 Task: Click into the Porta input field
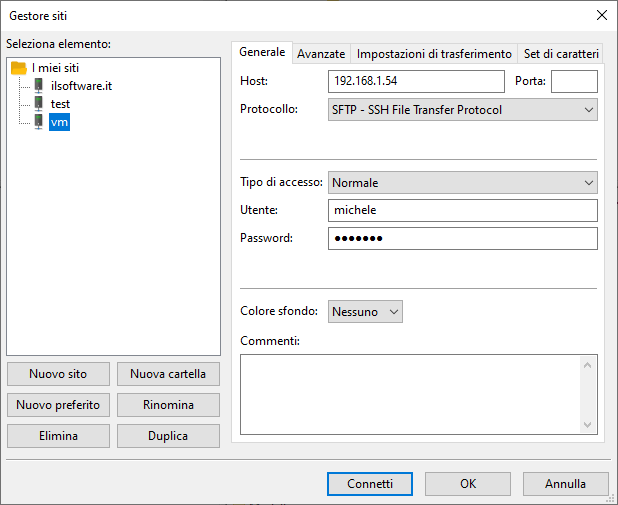(574, 81)
